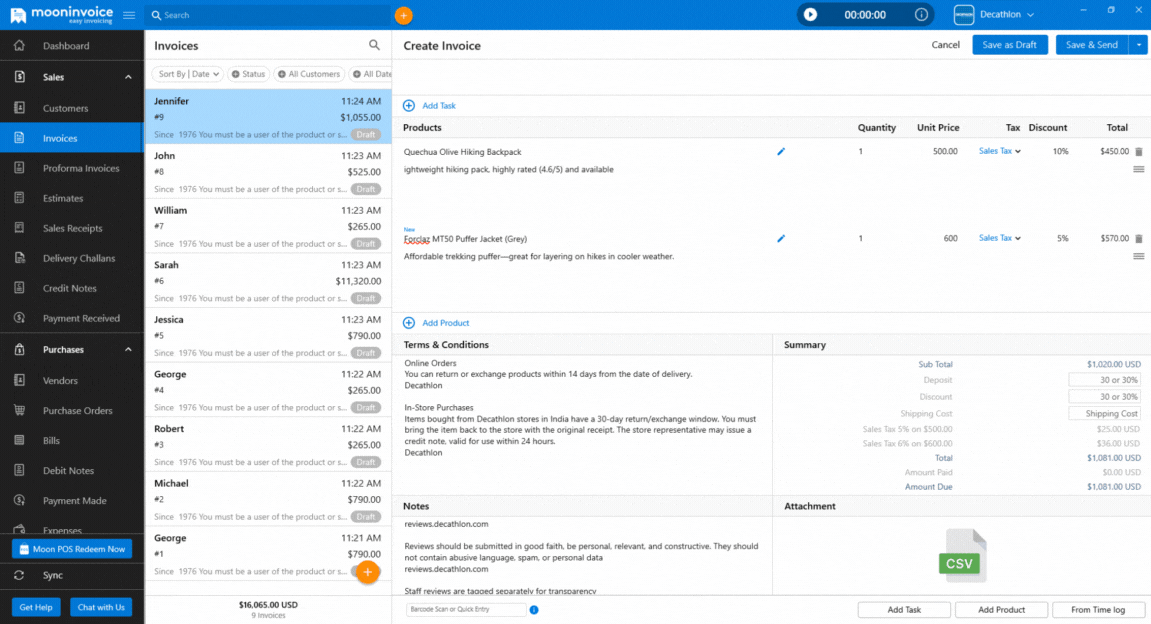The height and width of the screenshot is (624, 1151).
Task: Edit the Quechua Olive Hiking Backpack product
Action: tap(781, 151)
